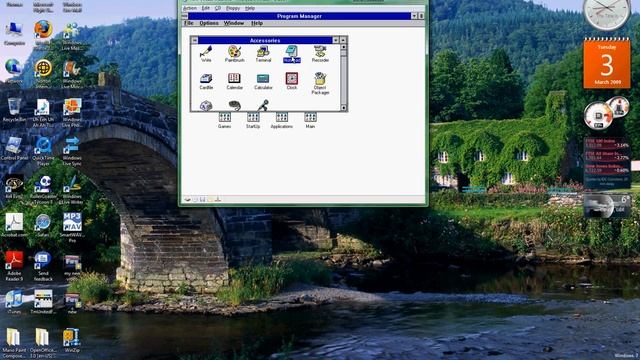
Task: Click the CPU meter gadget
Action: [x=606, y=113]
